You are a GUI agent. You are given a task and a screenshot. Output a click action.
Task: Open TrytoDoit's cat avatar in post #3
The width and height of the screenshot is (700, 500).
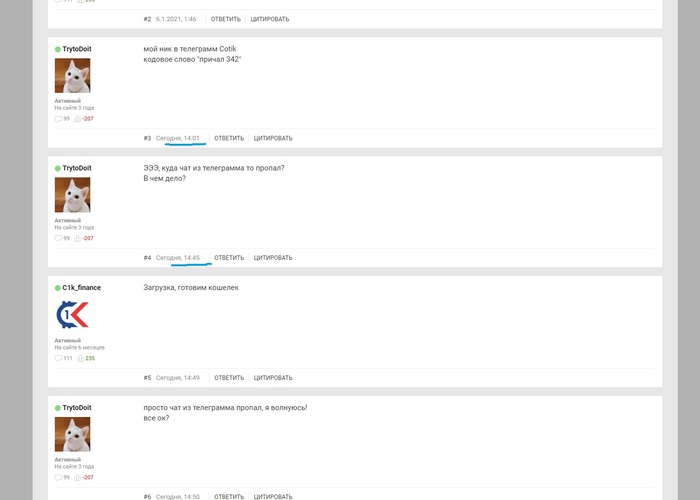tap(72, 75)
